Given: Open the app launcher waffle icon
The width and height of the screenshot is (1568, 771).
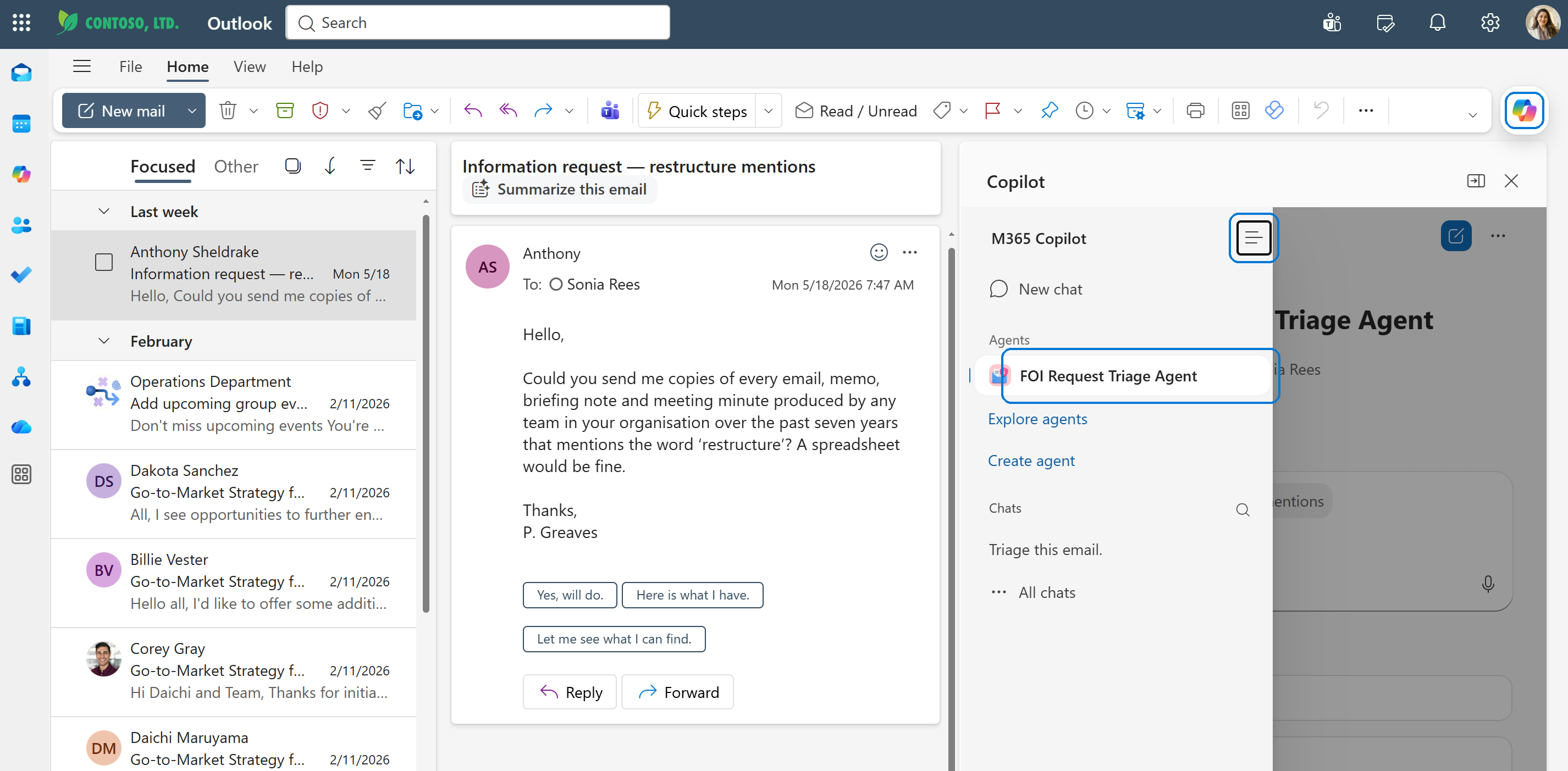Looking at the screenshot, I should pyautogui.click(x=21, y=23).
